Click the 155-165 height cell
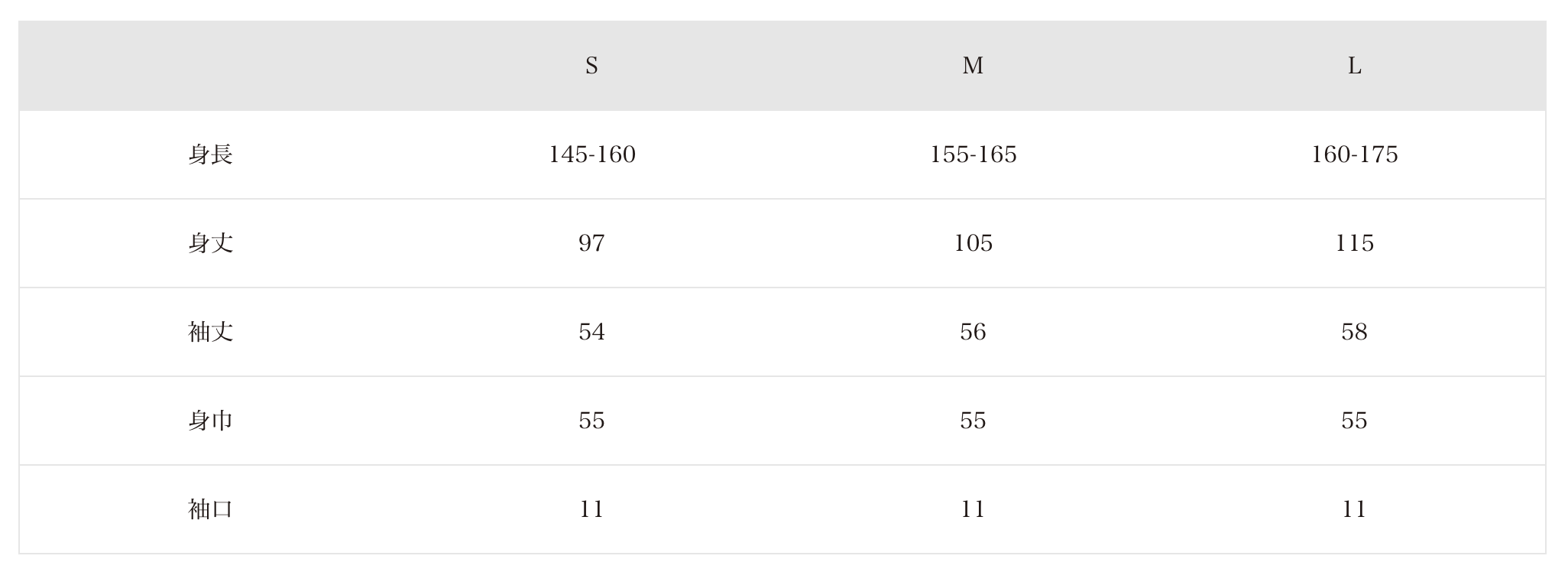 (973, 155)
